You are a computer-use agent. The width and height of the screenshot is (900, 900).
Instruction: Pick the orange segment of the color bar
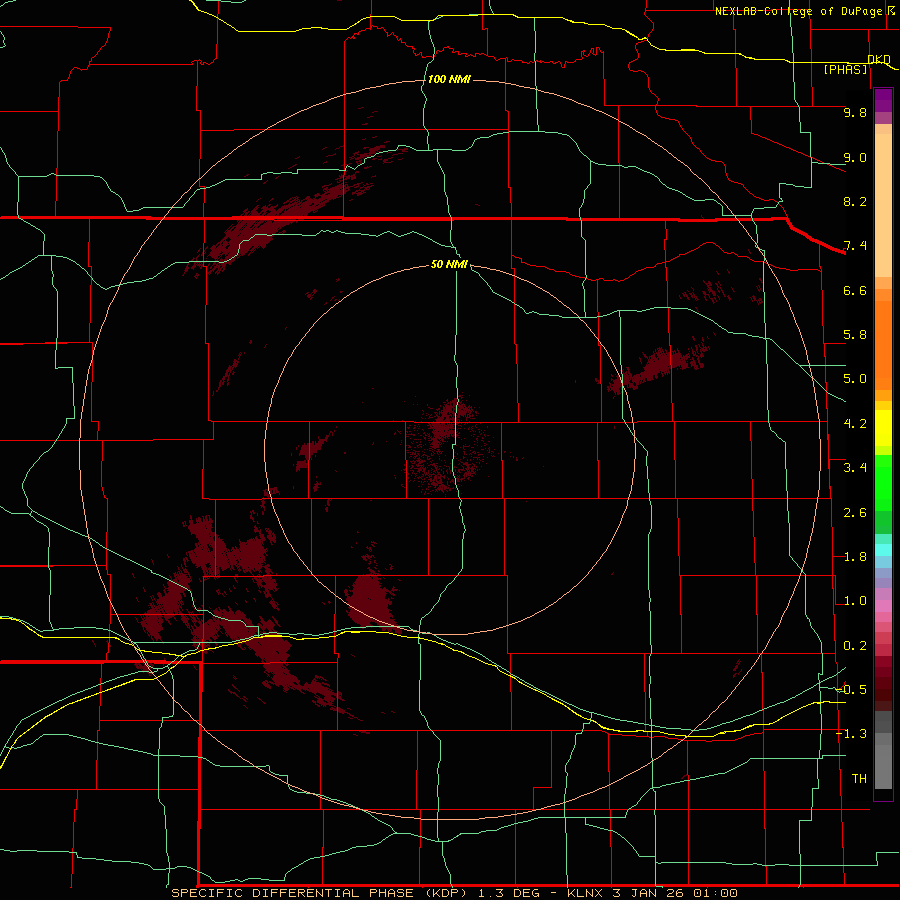pyautogui.click(x=883, y=344)
